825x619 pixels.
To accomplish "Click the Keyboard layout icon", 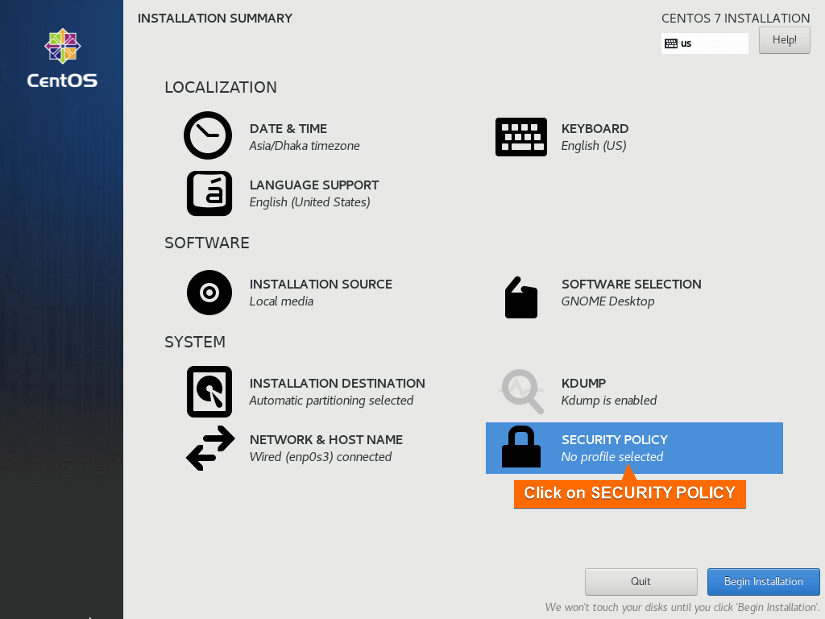I will (x=521, y=137).
